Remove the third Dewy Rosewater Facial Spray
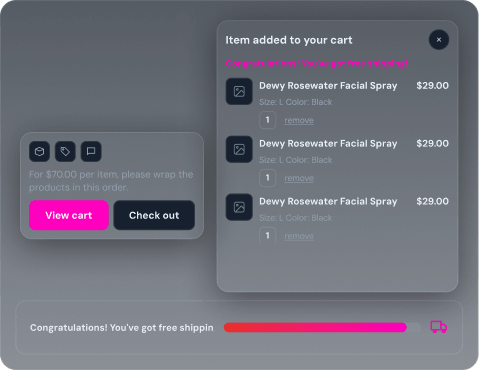This screenshot has width=479, height=370. point(299,236)
